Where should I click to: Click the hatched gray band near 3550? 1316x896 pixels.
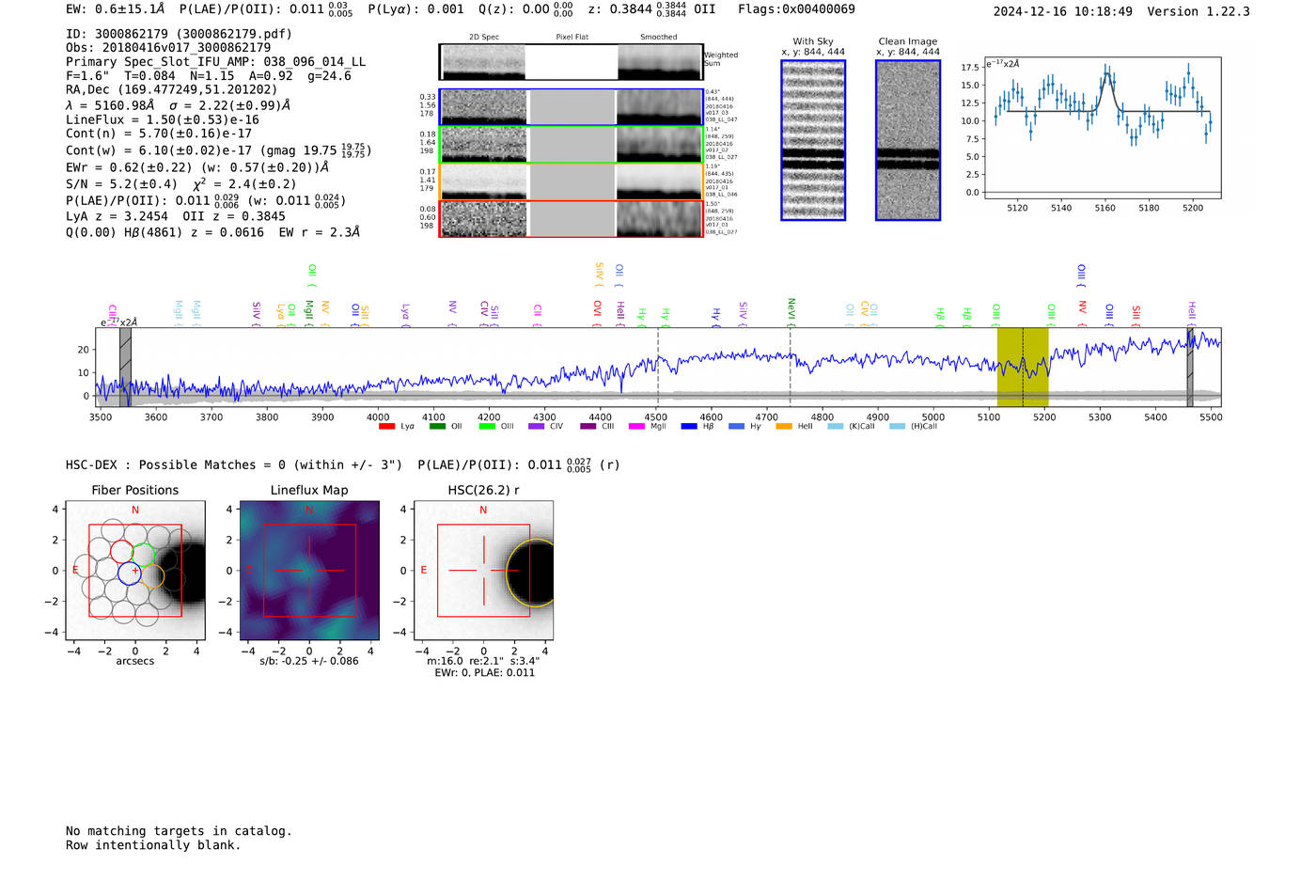click(125, 367)
